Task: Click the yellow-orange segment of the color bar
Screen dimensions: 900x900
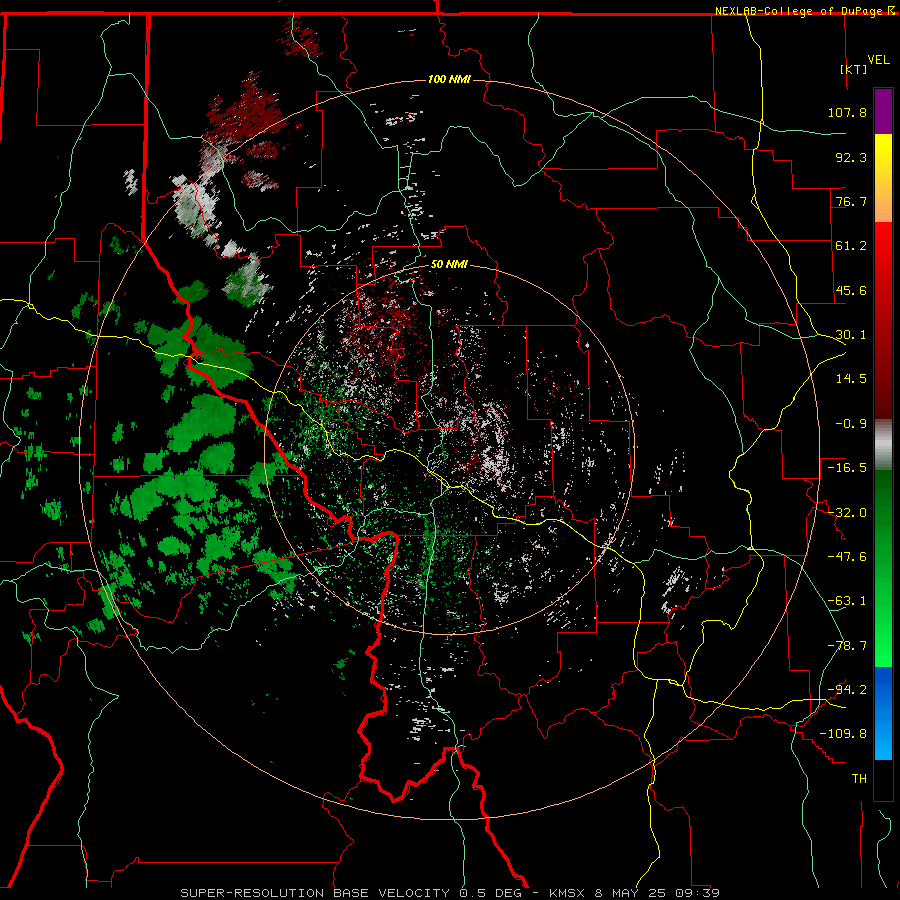Action: point(883,178)
